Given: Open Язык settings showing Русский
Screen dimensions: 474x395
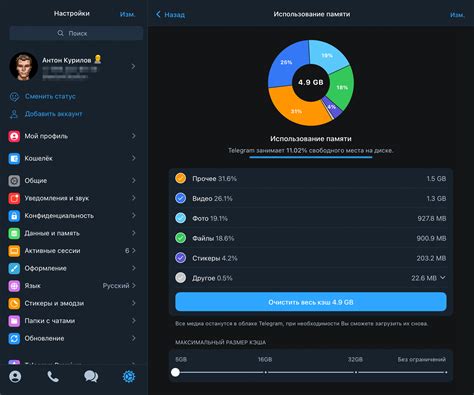Looking at the screenshot, I should 73,286.
